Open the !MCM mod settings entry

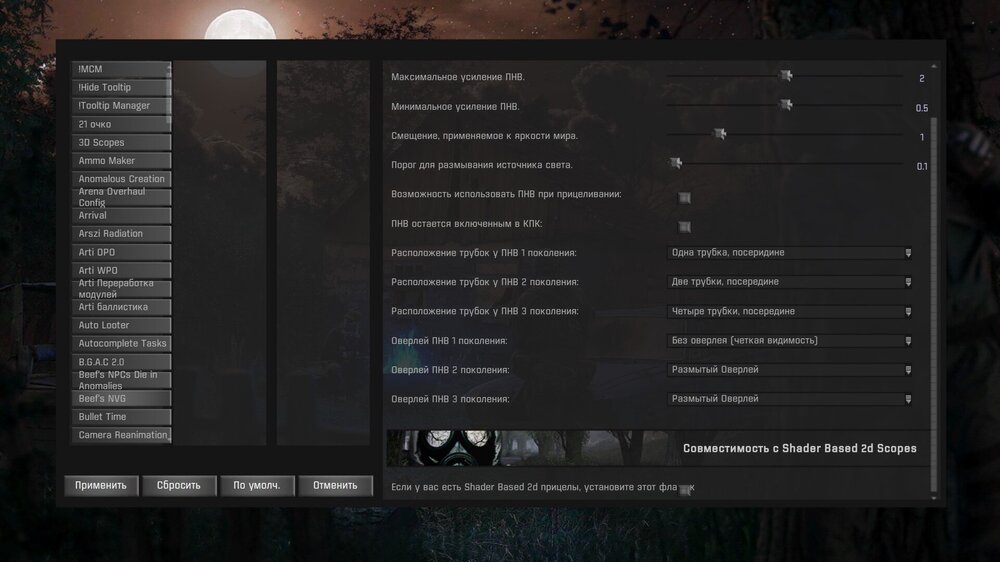[x=121, y=69]
